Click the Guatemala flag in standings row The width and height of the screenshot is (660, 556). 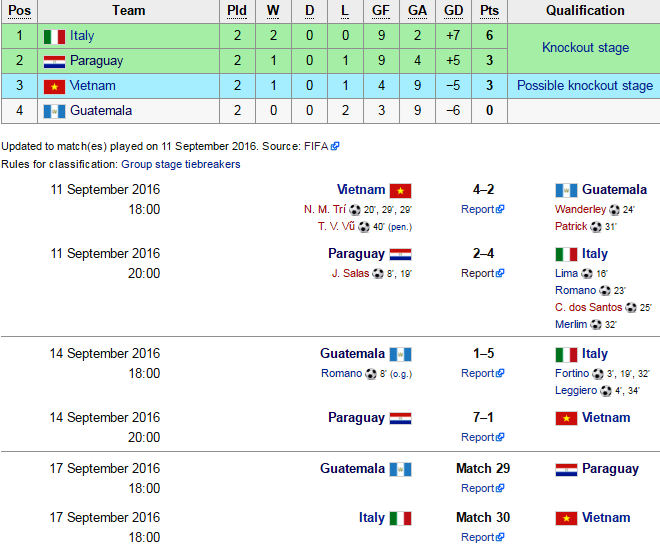pos(54,112)
